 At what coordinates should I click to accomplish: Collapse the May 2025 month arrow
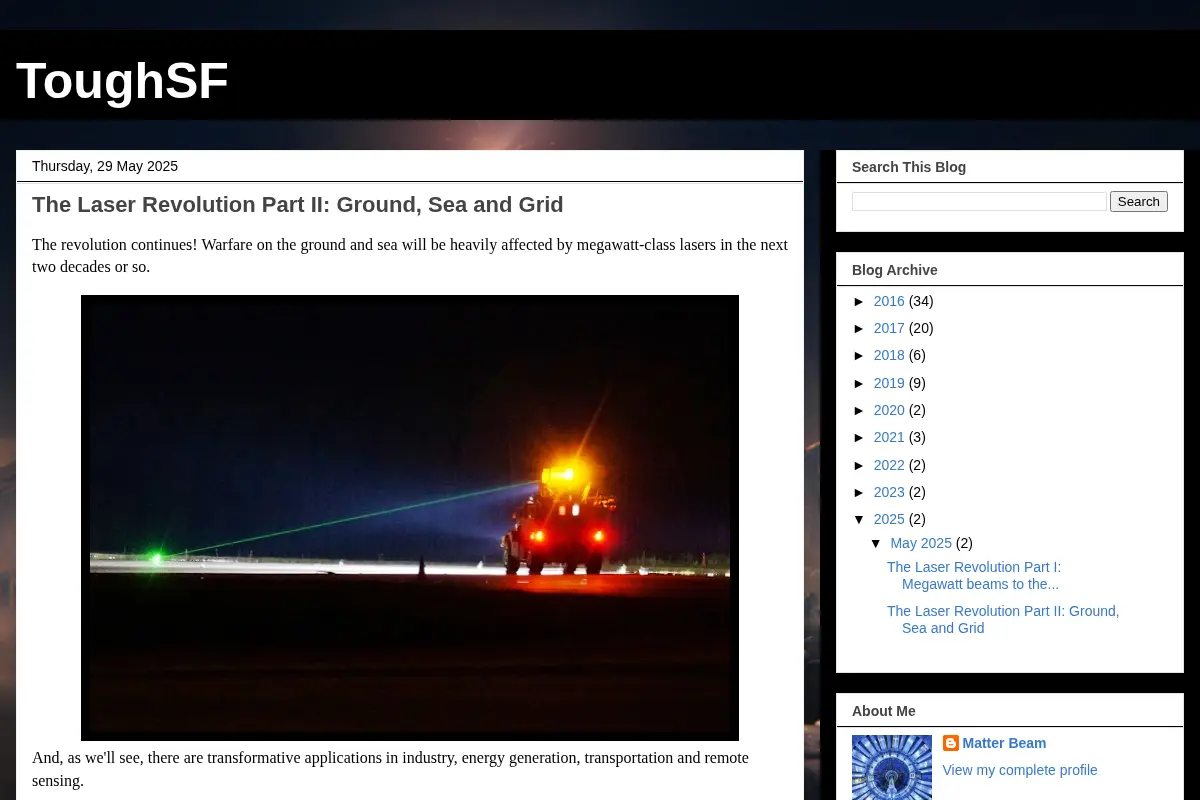[877, 543]
